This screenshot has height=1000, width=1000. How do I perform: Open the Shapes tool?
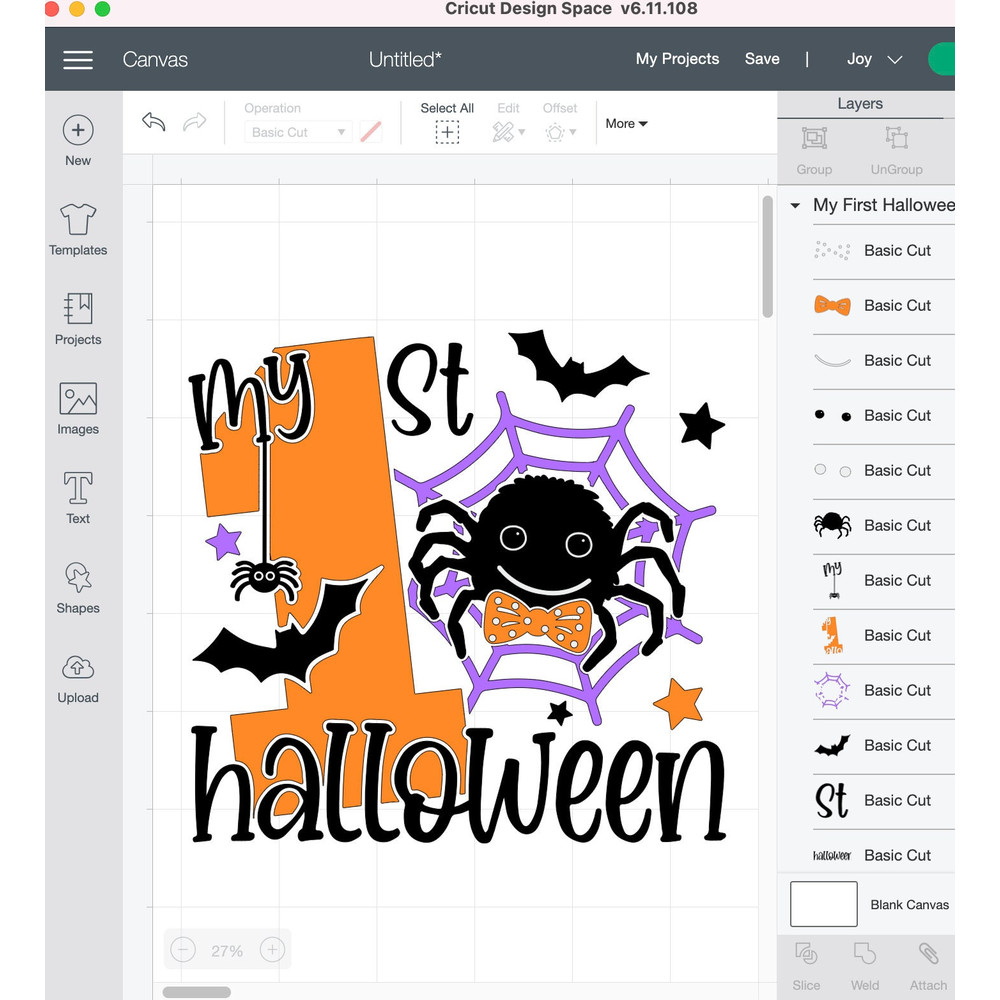point(78,588)
